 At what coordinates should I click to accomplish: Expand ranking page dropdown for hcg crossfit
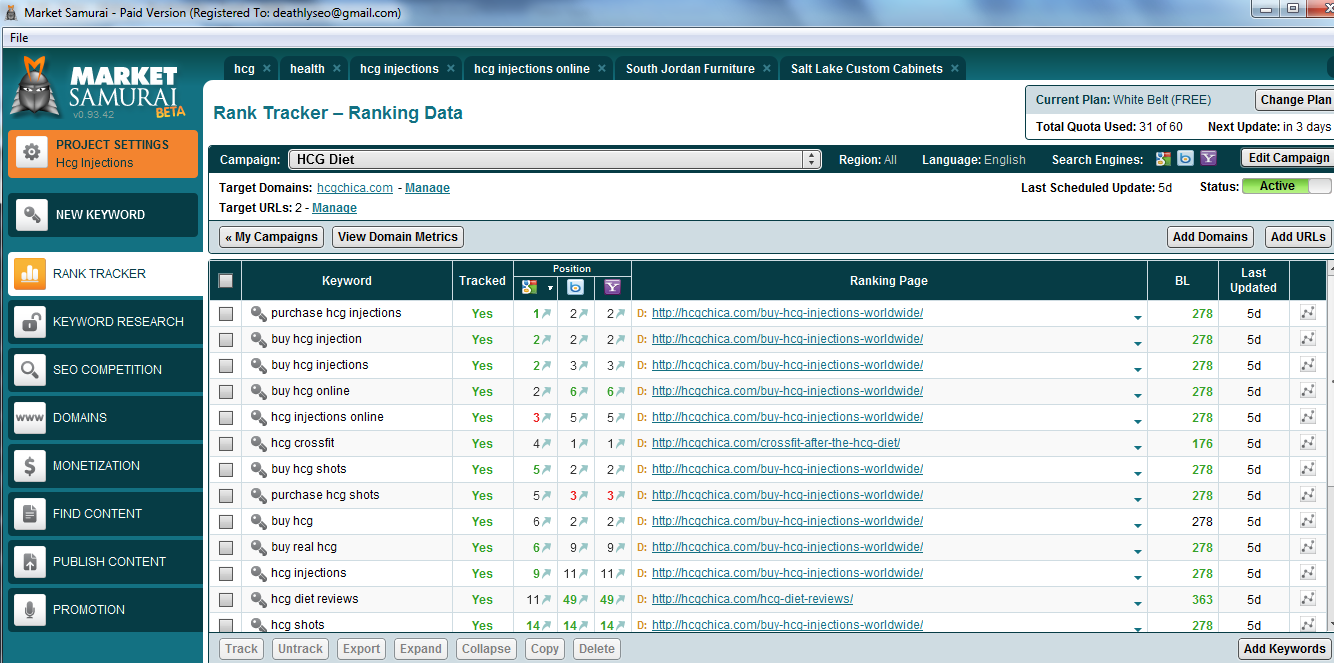(1138, 448)
